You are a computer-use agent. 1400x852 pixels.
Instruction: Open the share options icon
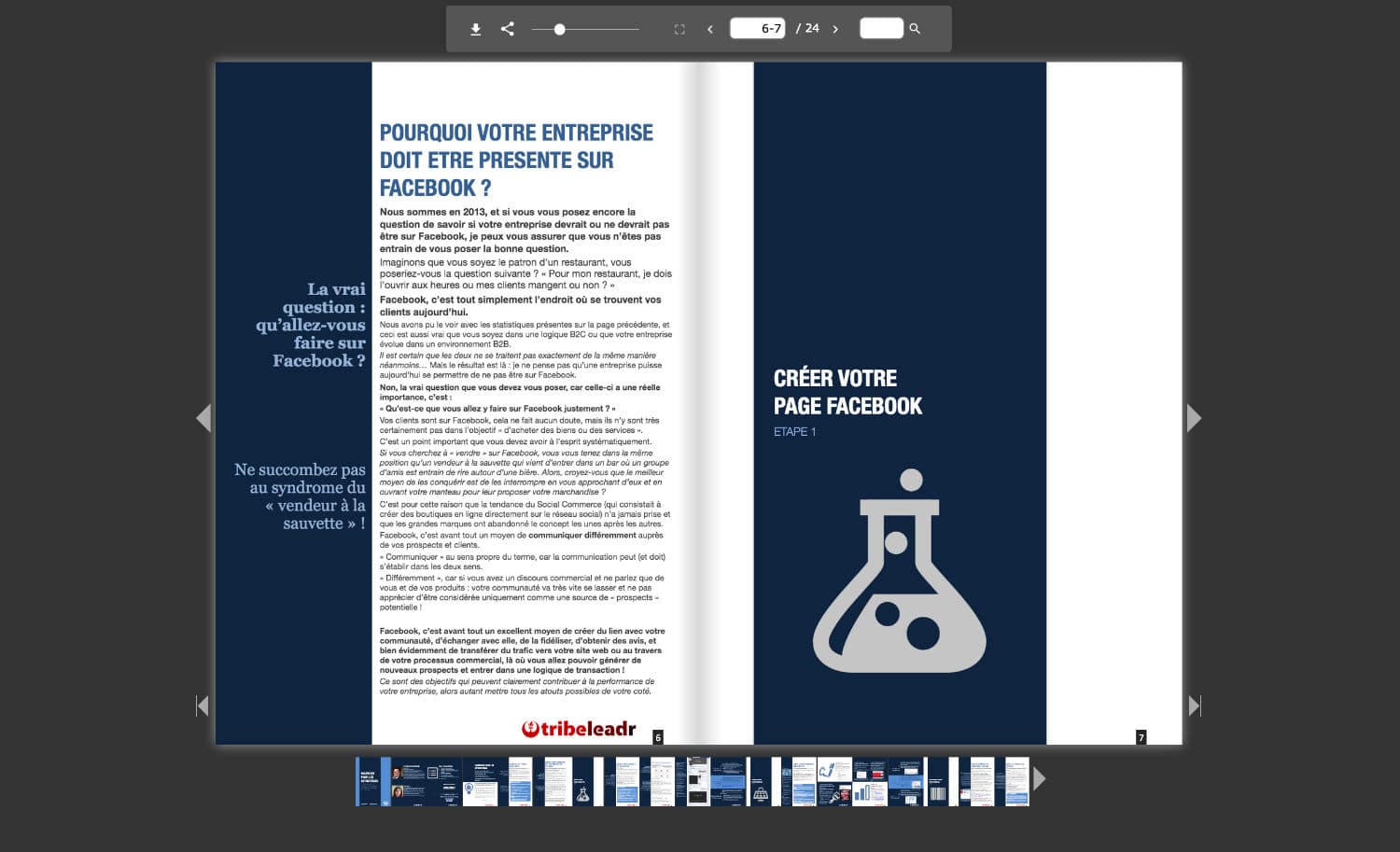click(x=508, y=29)
